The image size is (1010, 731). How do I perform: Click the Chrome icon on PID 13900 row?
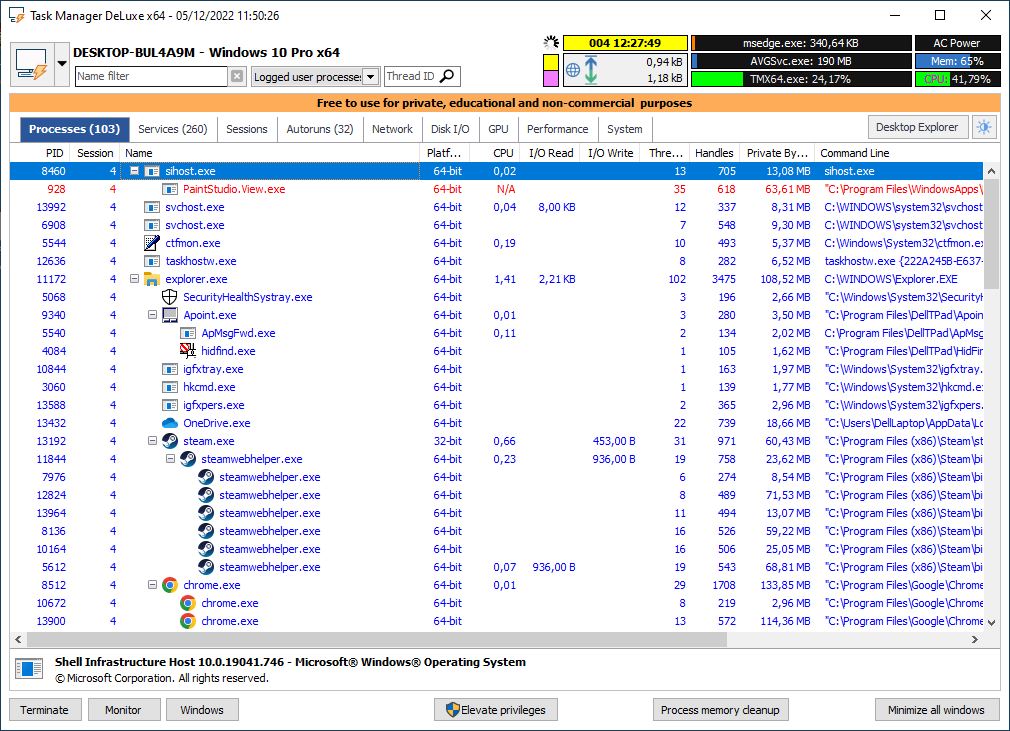click(x=188, y=621)
